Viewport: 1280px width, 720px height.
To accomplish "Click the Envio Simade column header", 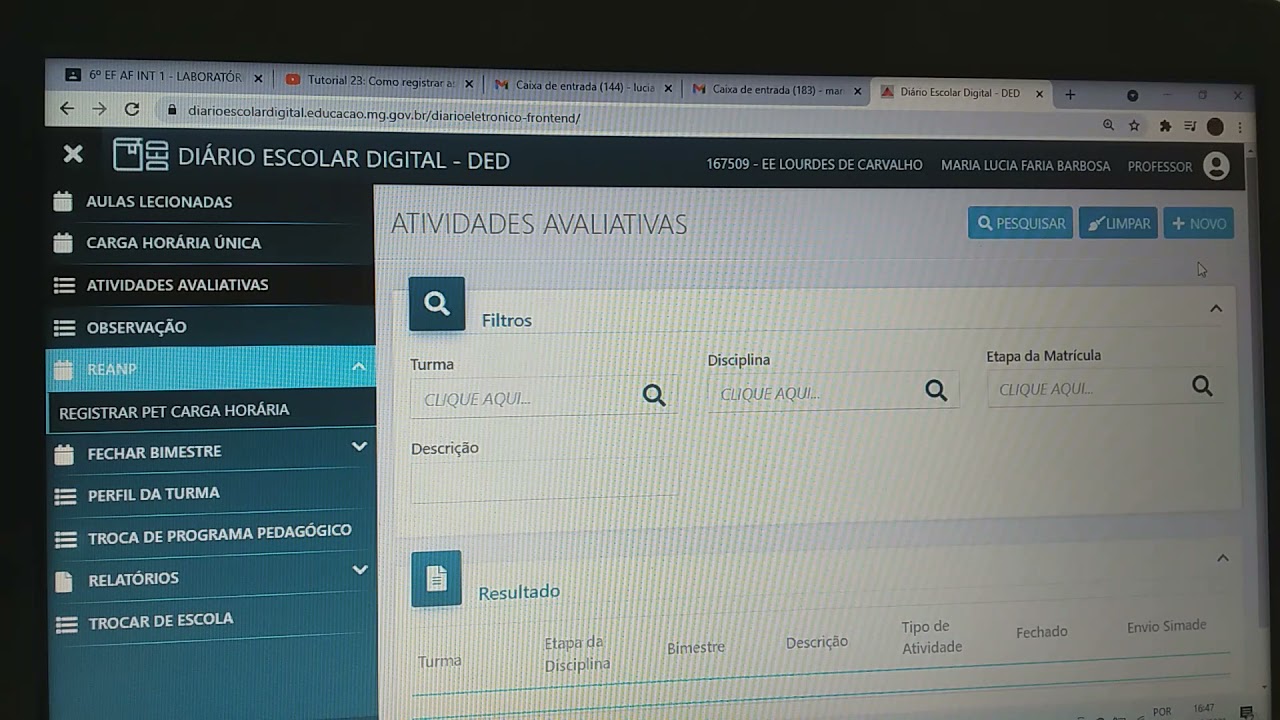I will (1166, 626).
